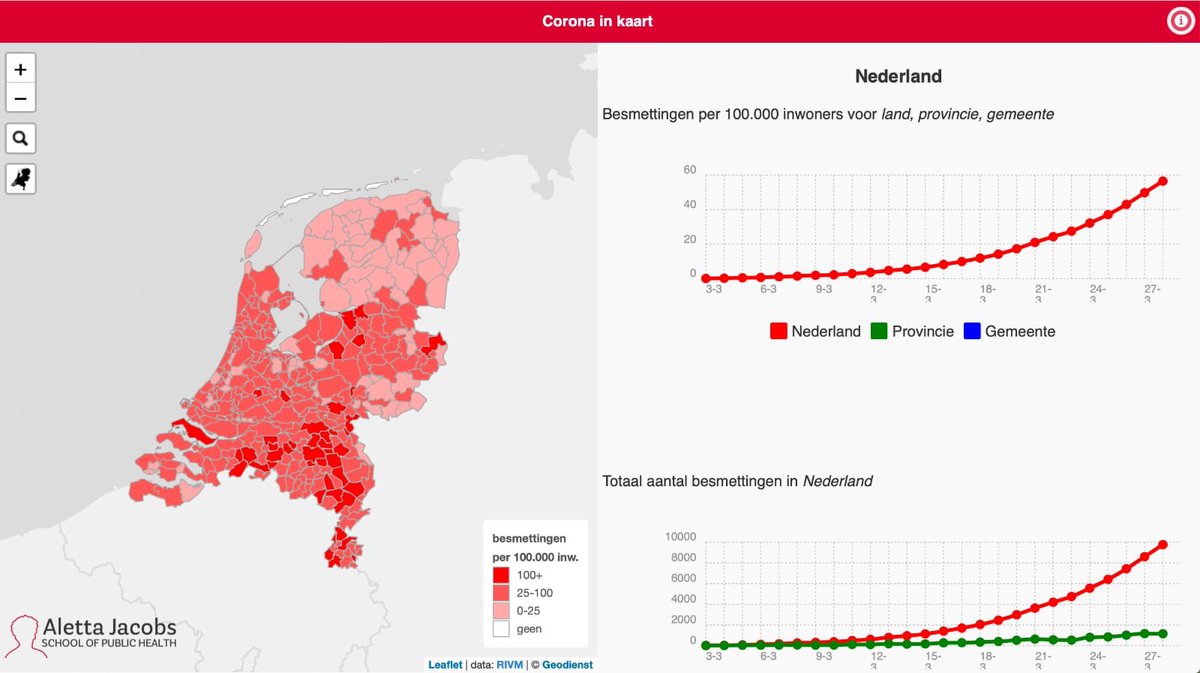Screen dimensions: 1200x673
Task: Open the map search magnifier tool
Action: pos(20,137)
